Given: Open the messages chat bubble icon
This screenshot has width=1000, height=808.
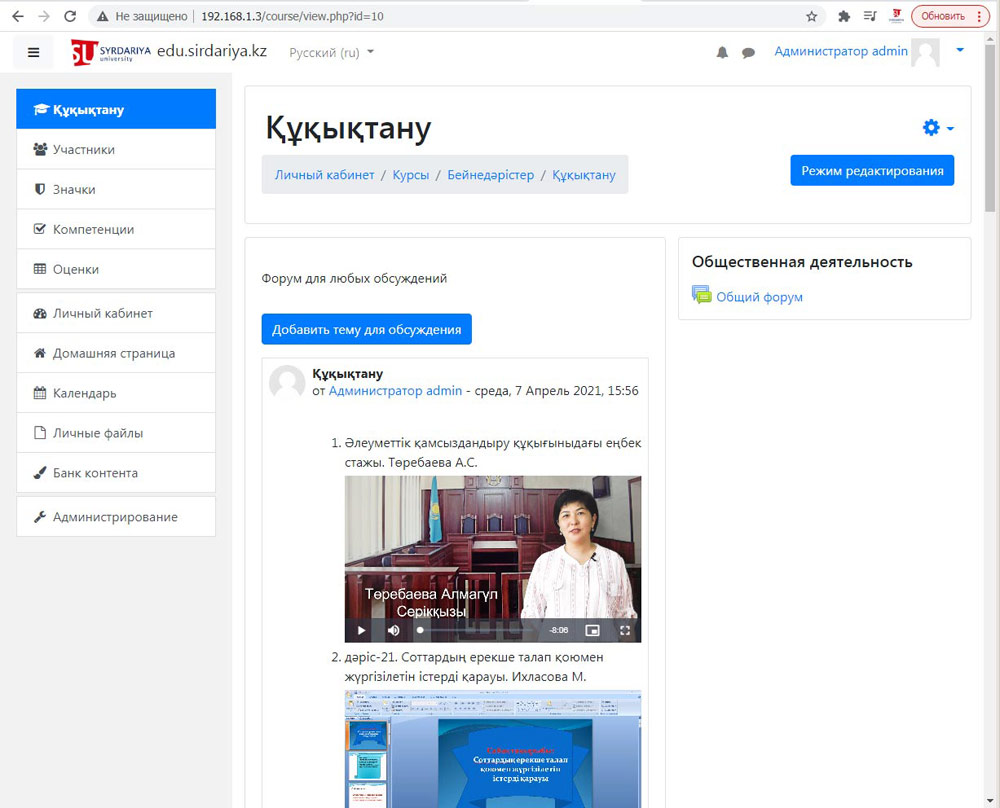Looking at the screenshot, I should click(x=748, y=53).
